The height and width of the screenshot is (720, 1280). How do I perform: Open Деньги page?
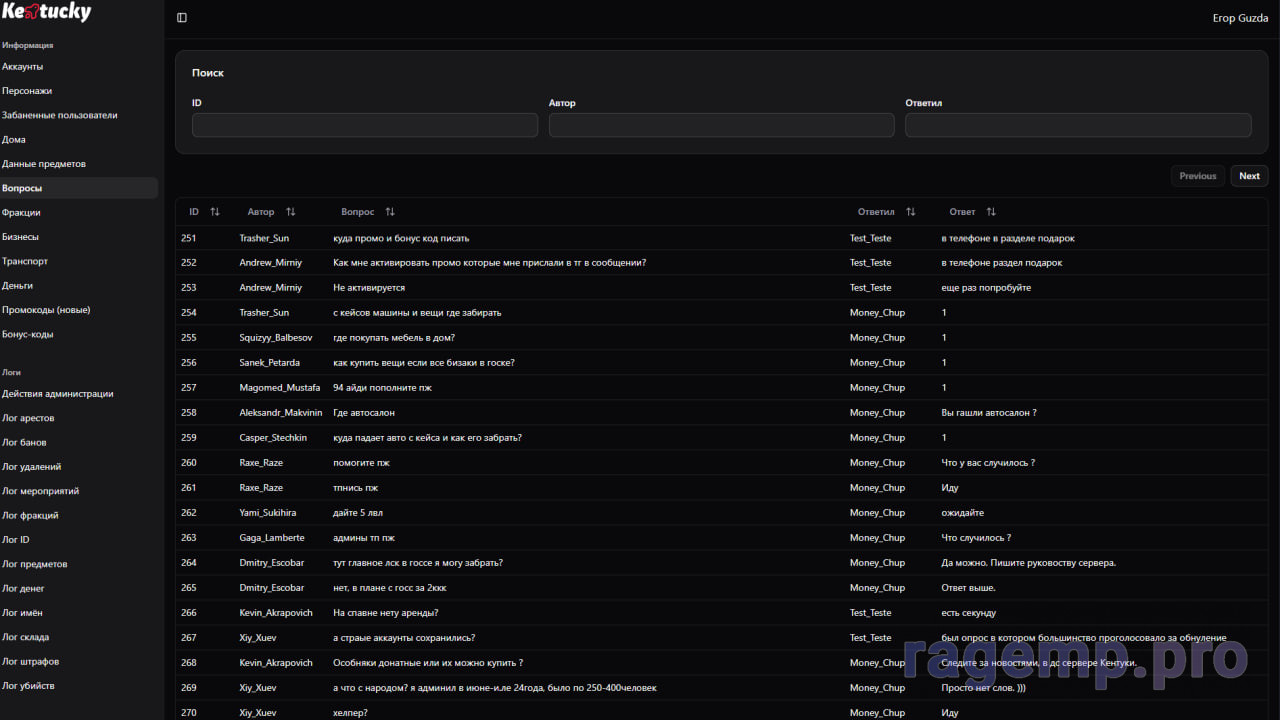coord(17,286)
